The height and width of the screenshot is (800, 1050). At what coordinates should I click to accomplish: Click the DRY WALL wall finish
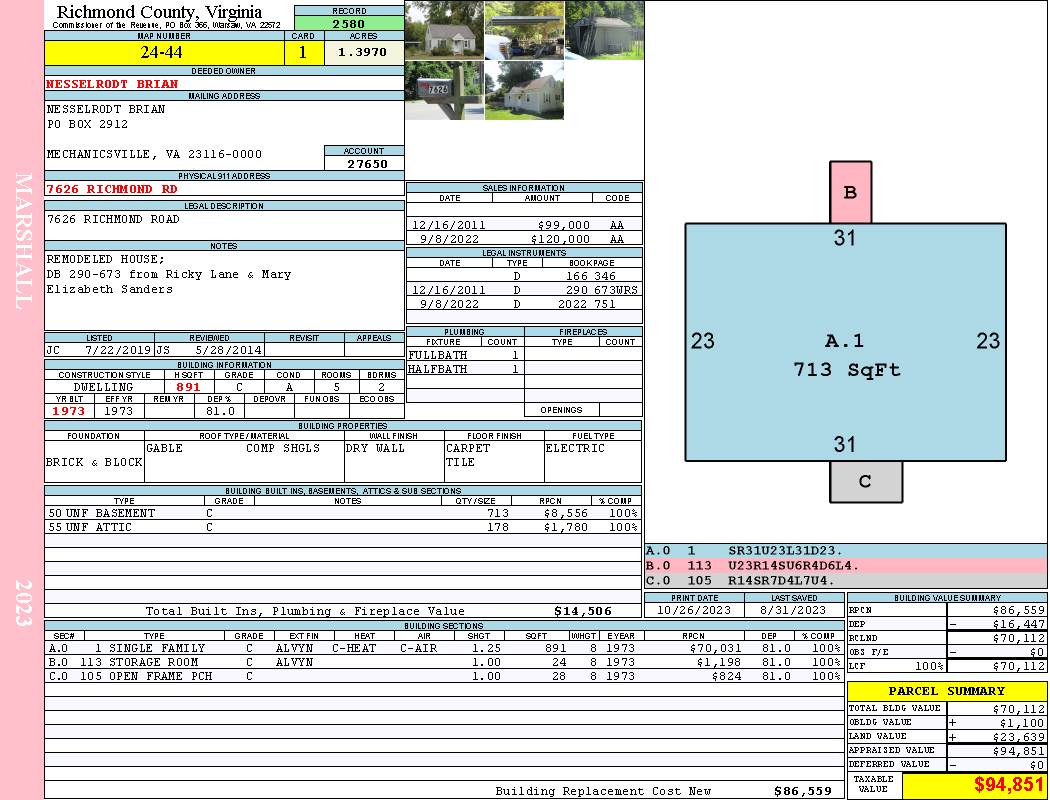(375, 449)
